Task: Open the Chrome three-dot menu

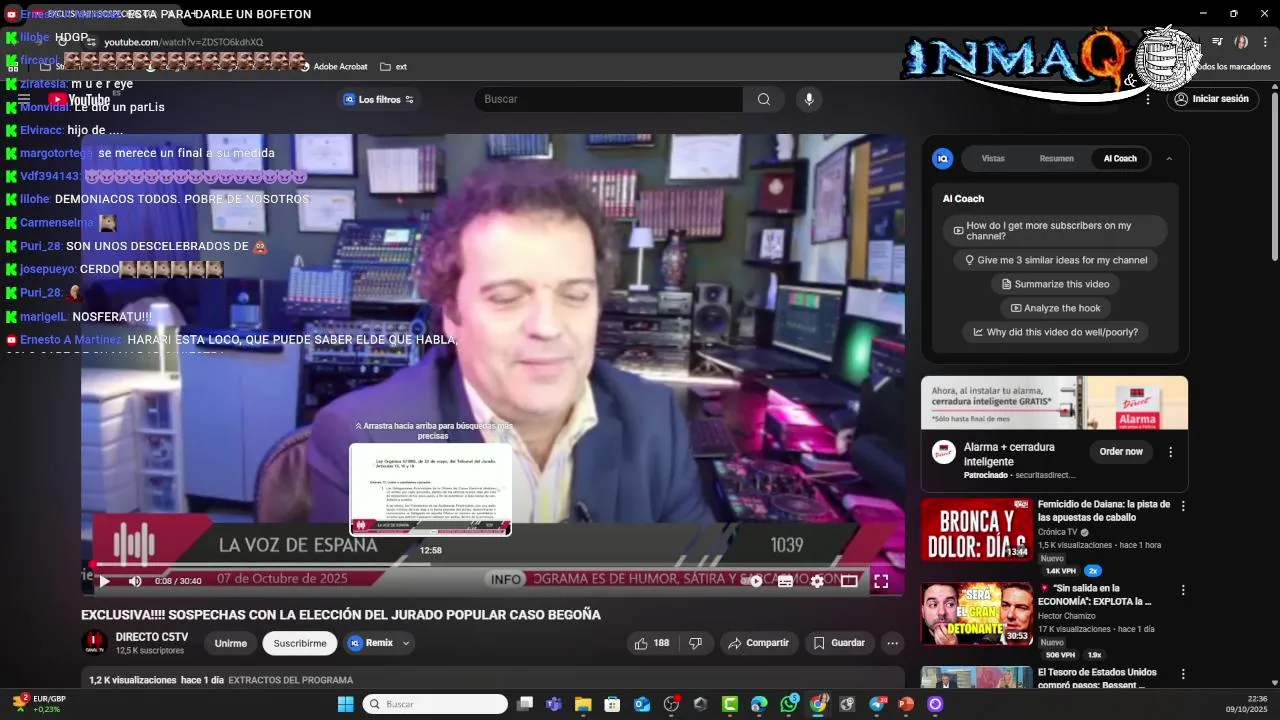Action: 1265,42
